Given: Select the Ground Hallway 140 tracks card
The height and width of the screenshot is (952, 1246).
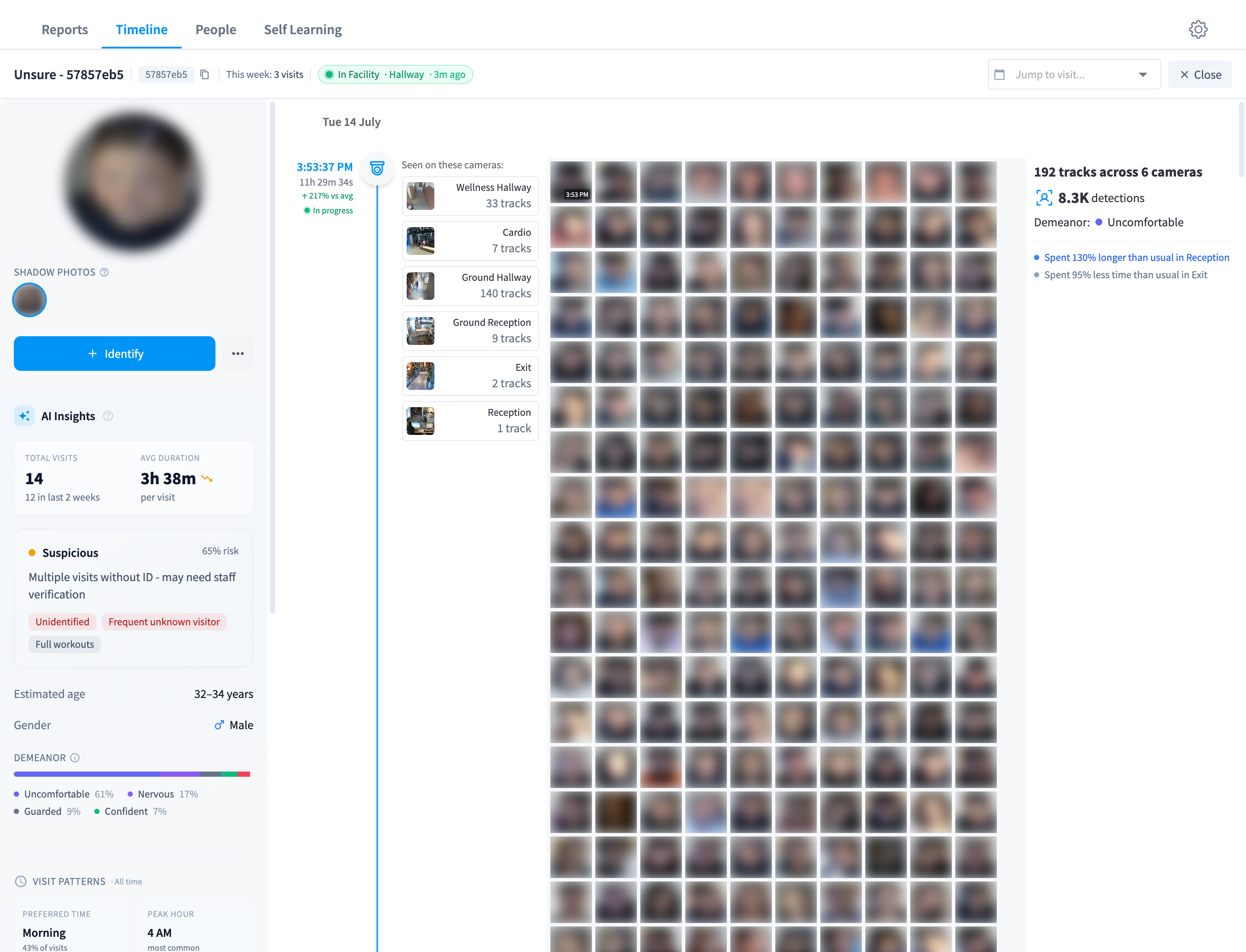Looking at the screenshot, I should [x=470, y=286].
